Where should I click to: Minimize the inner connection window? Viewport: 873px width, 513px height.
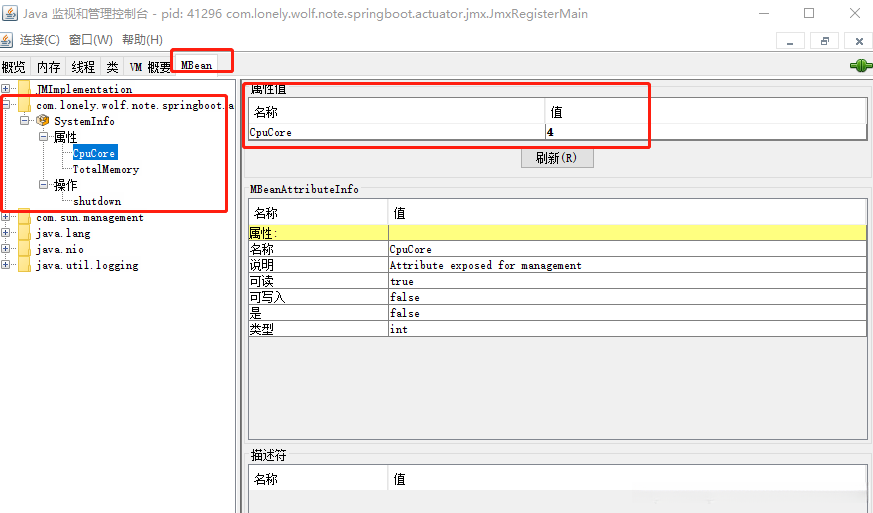click(x=790, y=41)
